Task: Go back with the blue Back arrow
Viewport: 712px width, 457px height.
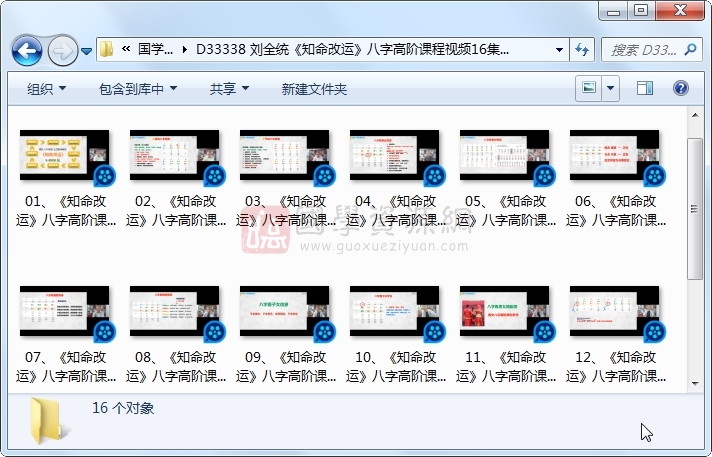Action: [x=27, y=50]
